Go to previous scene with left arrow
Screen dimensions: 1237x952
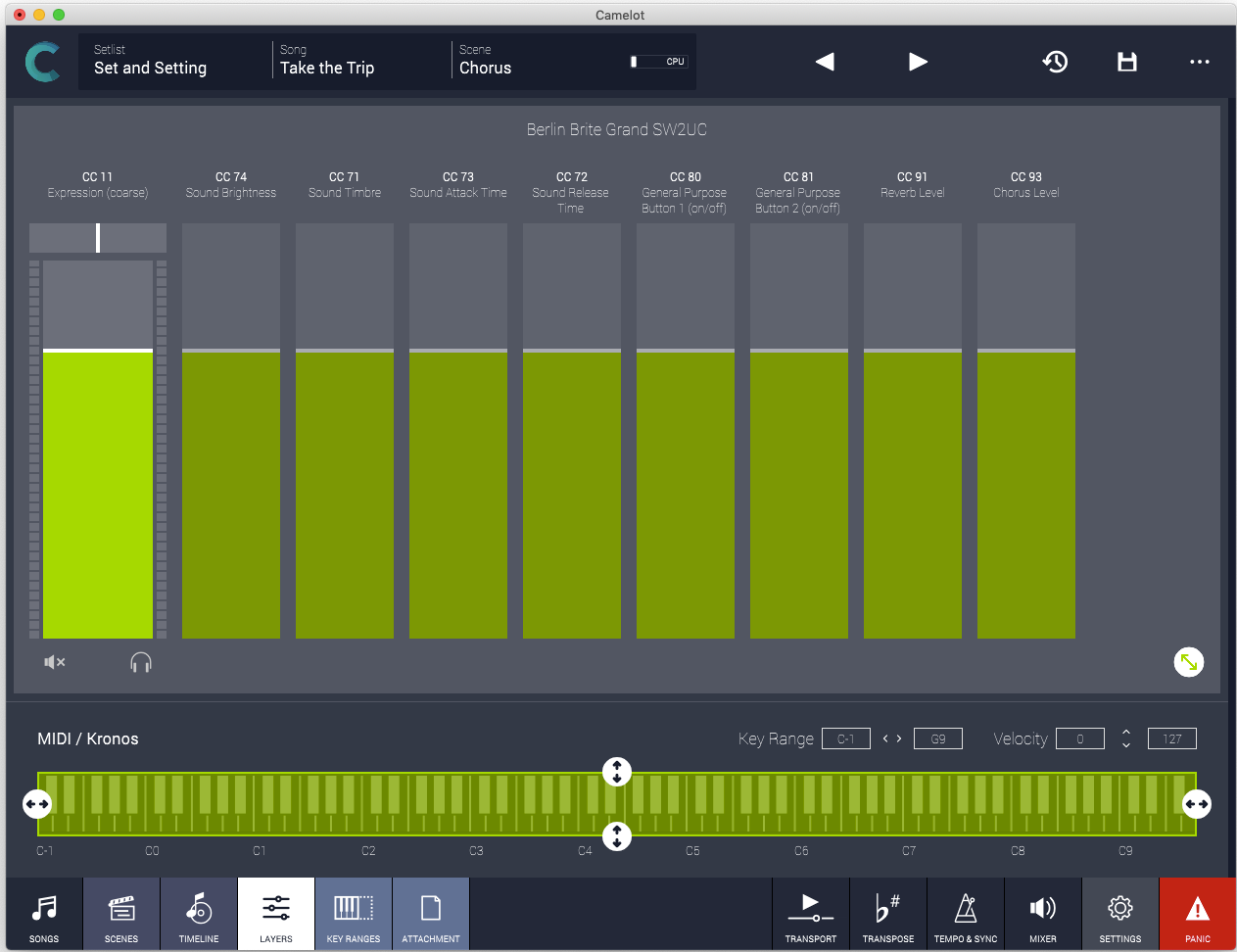coord(825,62)
